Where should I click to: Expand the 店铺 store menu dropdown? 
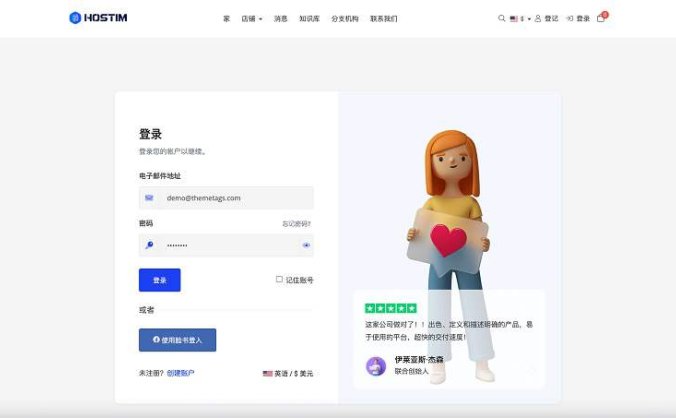[252, 19]
